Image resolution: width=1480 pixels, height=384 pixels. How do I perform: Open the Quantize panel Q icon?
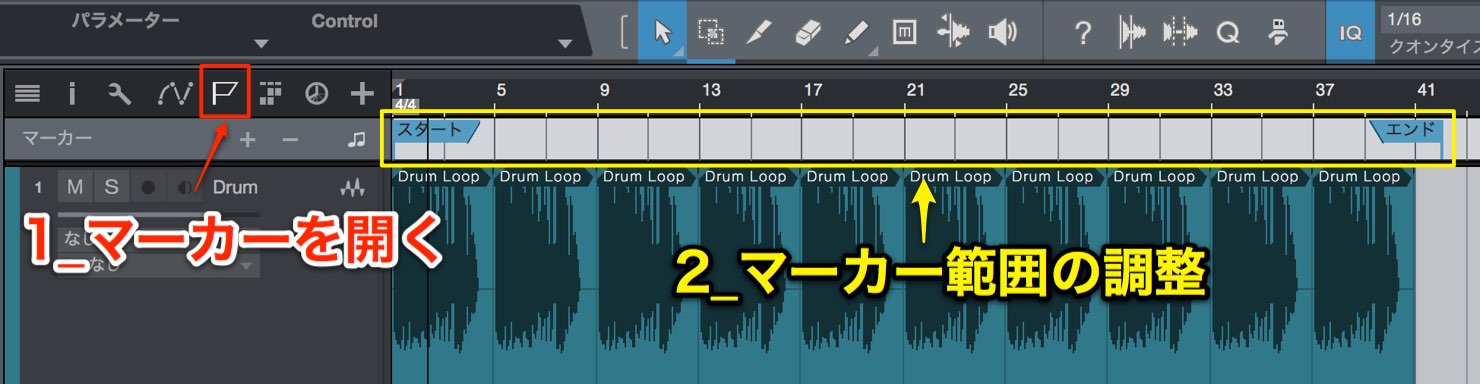[x=1228, y=33]
